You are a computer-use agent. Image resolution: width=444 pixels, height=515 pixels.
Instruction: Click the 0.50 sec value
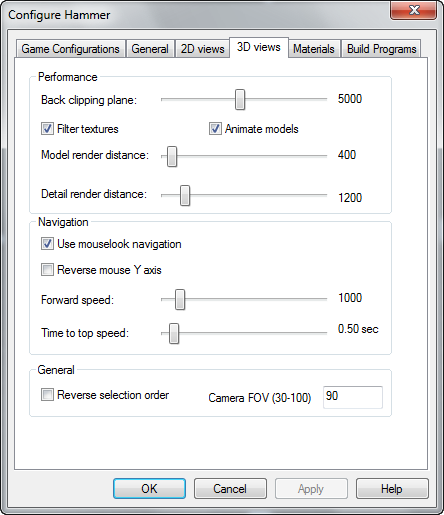[x=358, y=329]
